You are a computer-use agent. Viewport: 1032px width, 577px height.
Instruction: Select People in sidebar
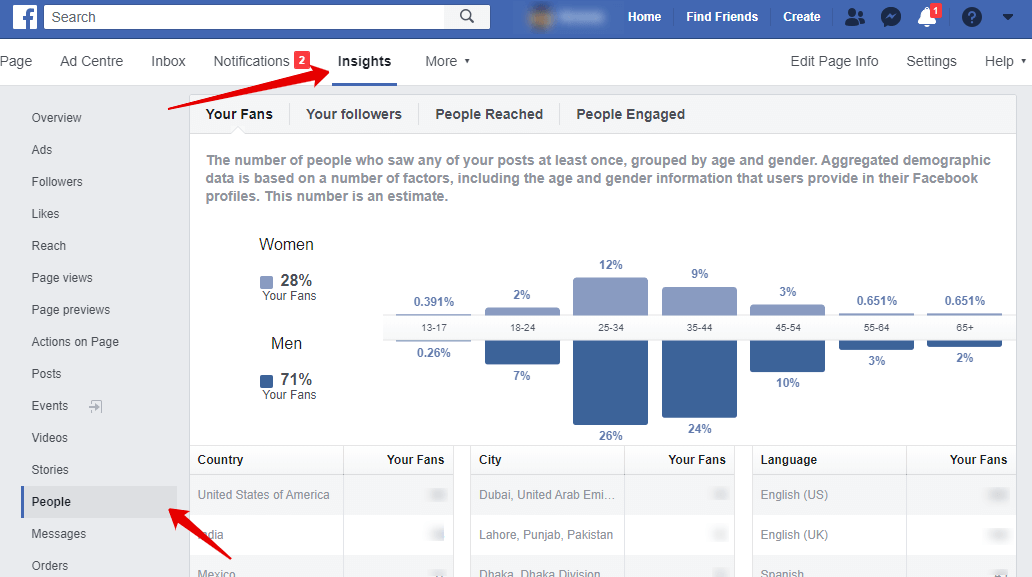point(99,502)
